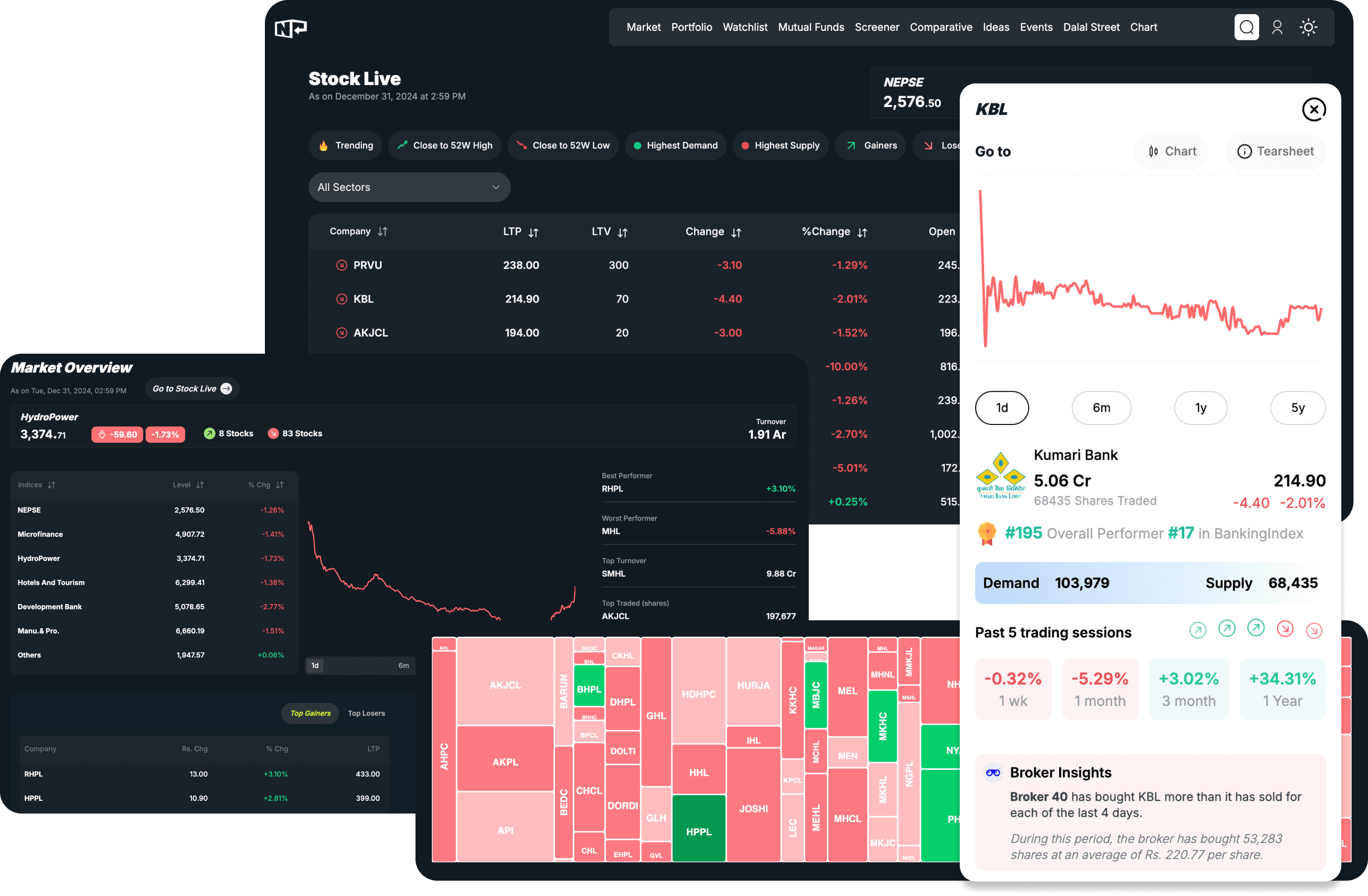The height and width of the screenshot is (896, 1368).
Task: Select the RHPL row in Top Gainers
Action: pyautogui.click(x=204, y=774)
